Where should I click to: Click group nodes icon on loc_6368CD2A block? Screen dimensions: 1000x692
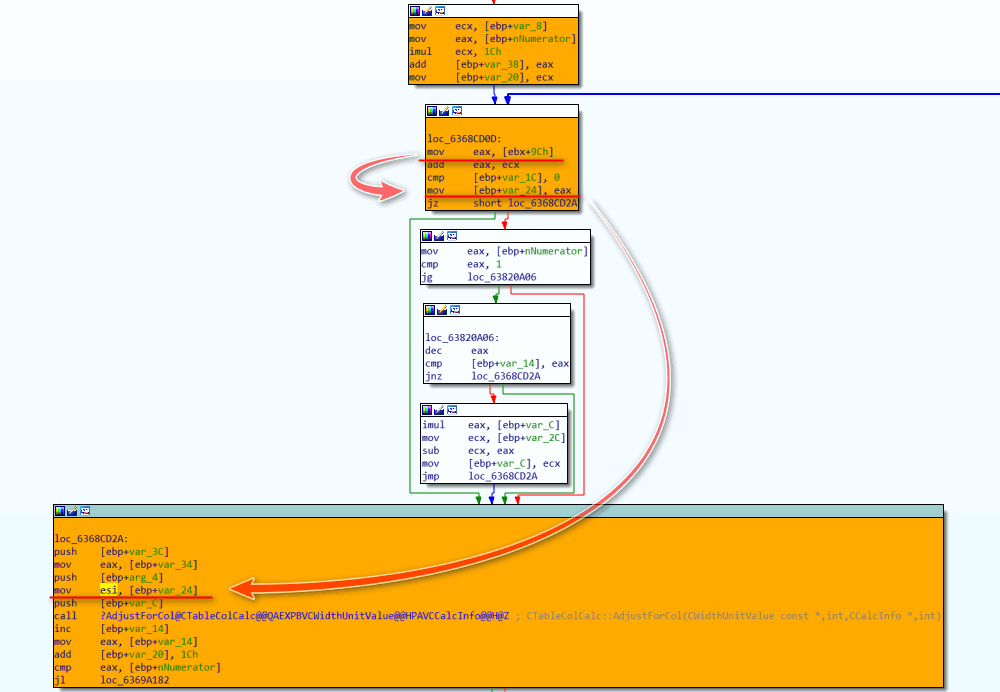(x=85, y=511)
